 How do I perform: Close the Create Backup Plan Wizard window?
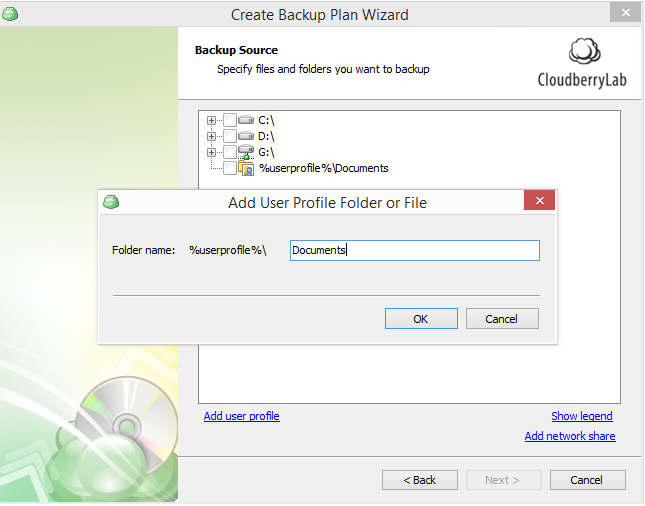(x=625, y=13)
